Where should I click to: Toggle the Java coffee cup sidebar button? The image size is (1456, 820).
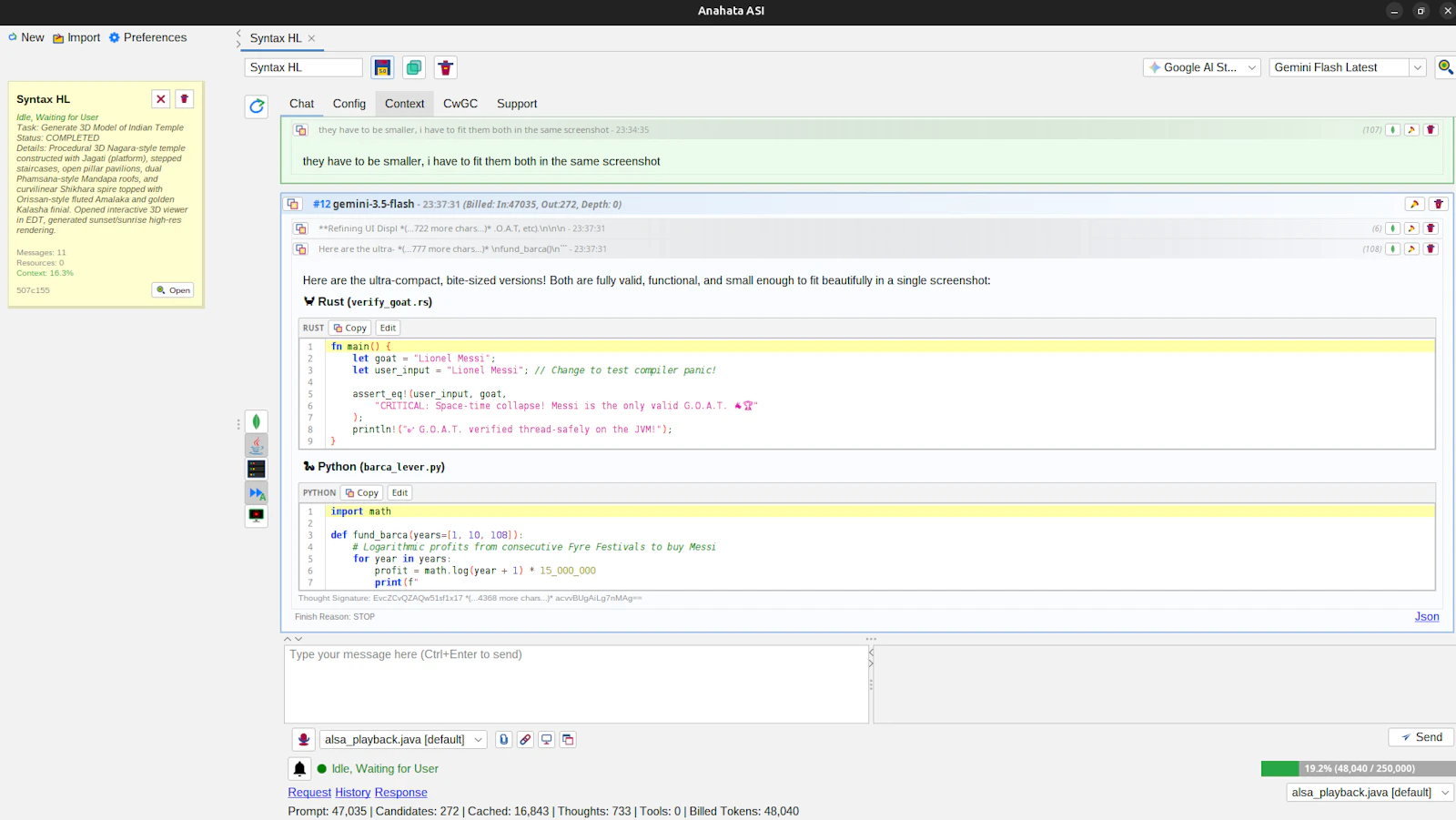coord(257,445)
